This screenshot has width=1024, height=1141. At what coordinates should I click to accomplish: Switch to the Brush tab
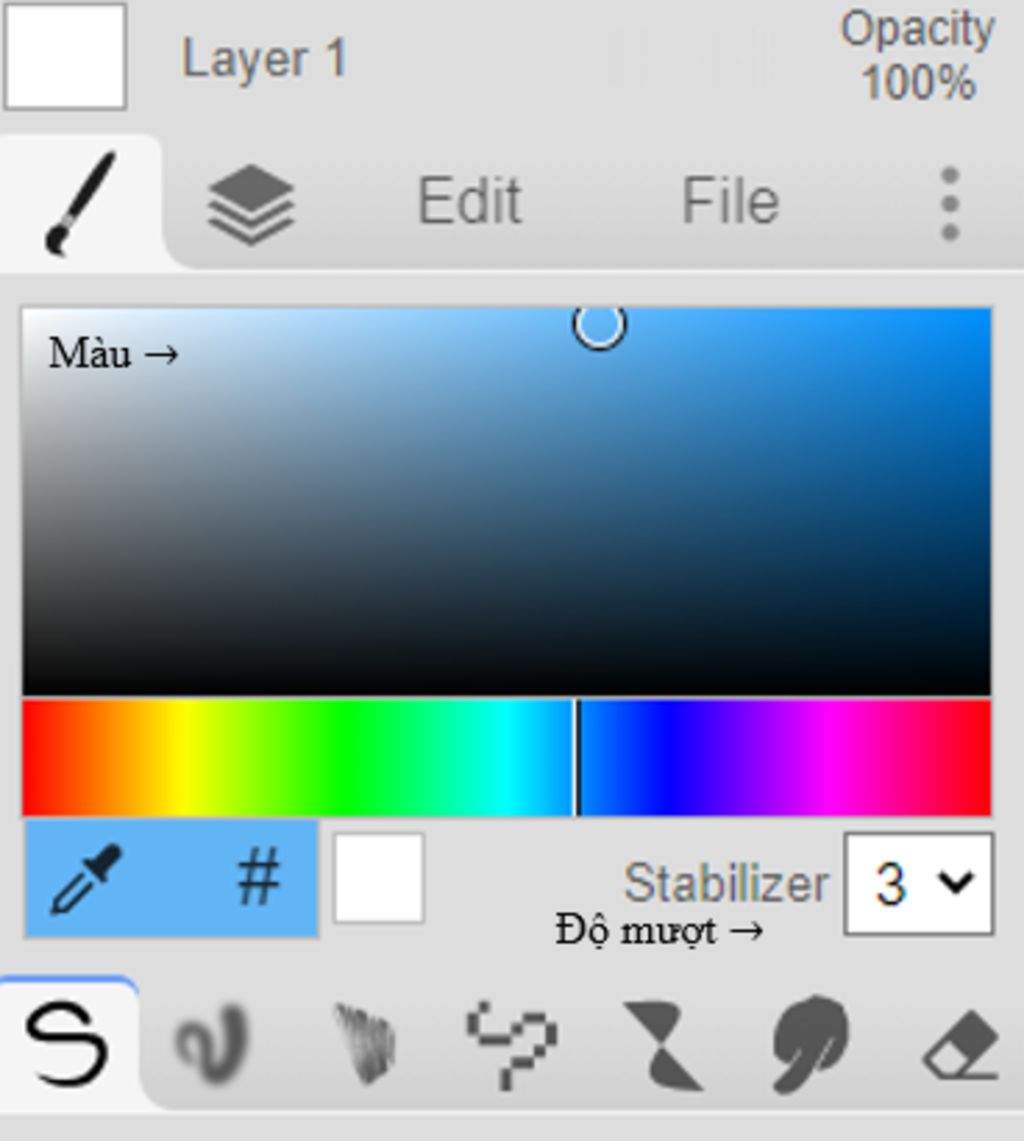80,202
